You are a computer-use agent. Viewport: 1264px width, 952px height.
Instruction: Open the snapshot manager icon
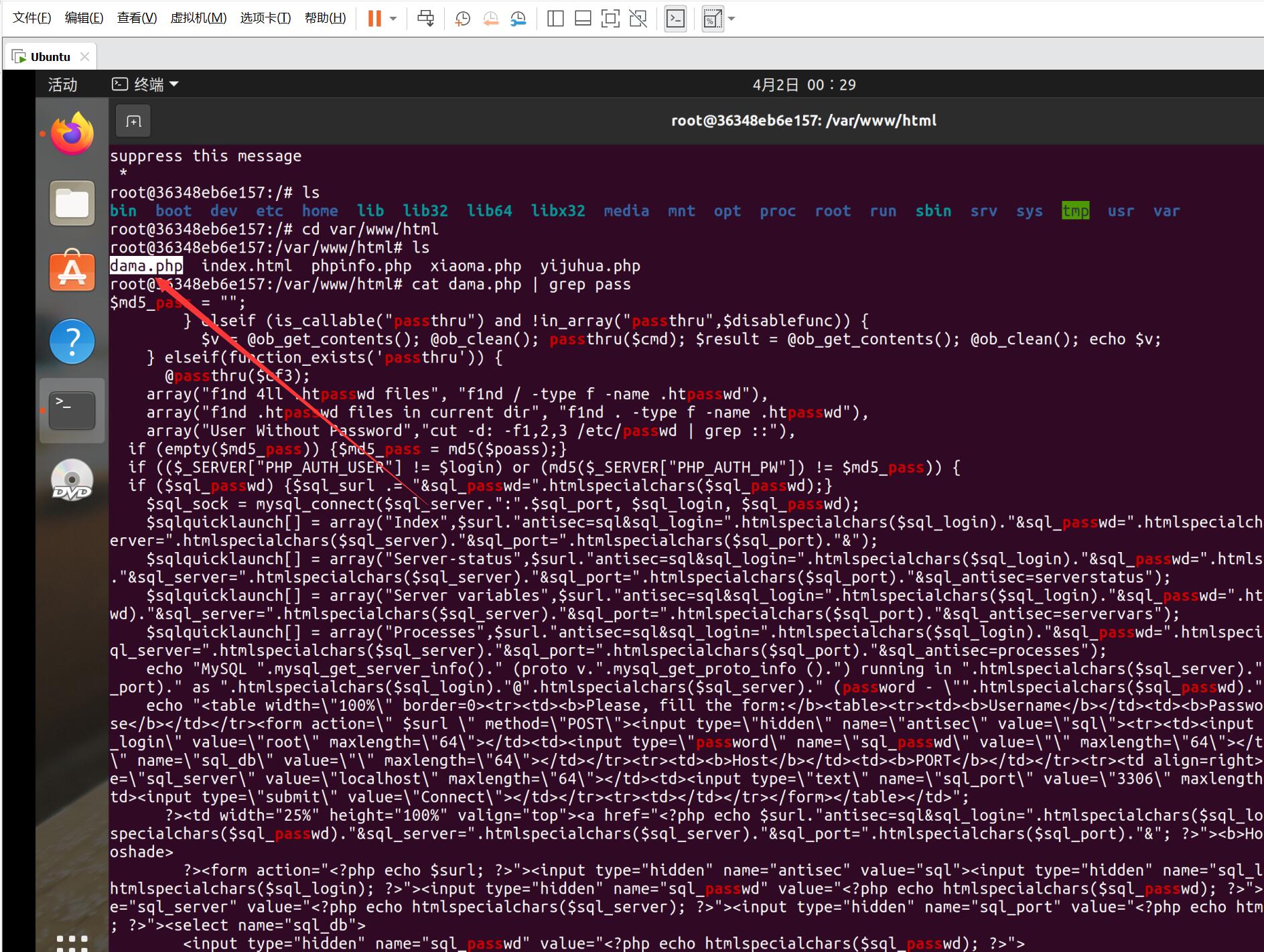518,19
